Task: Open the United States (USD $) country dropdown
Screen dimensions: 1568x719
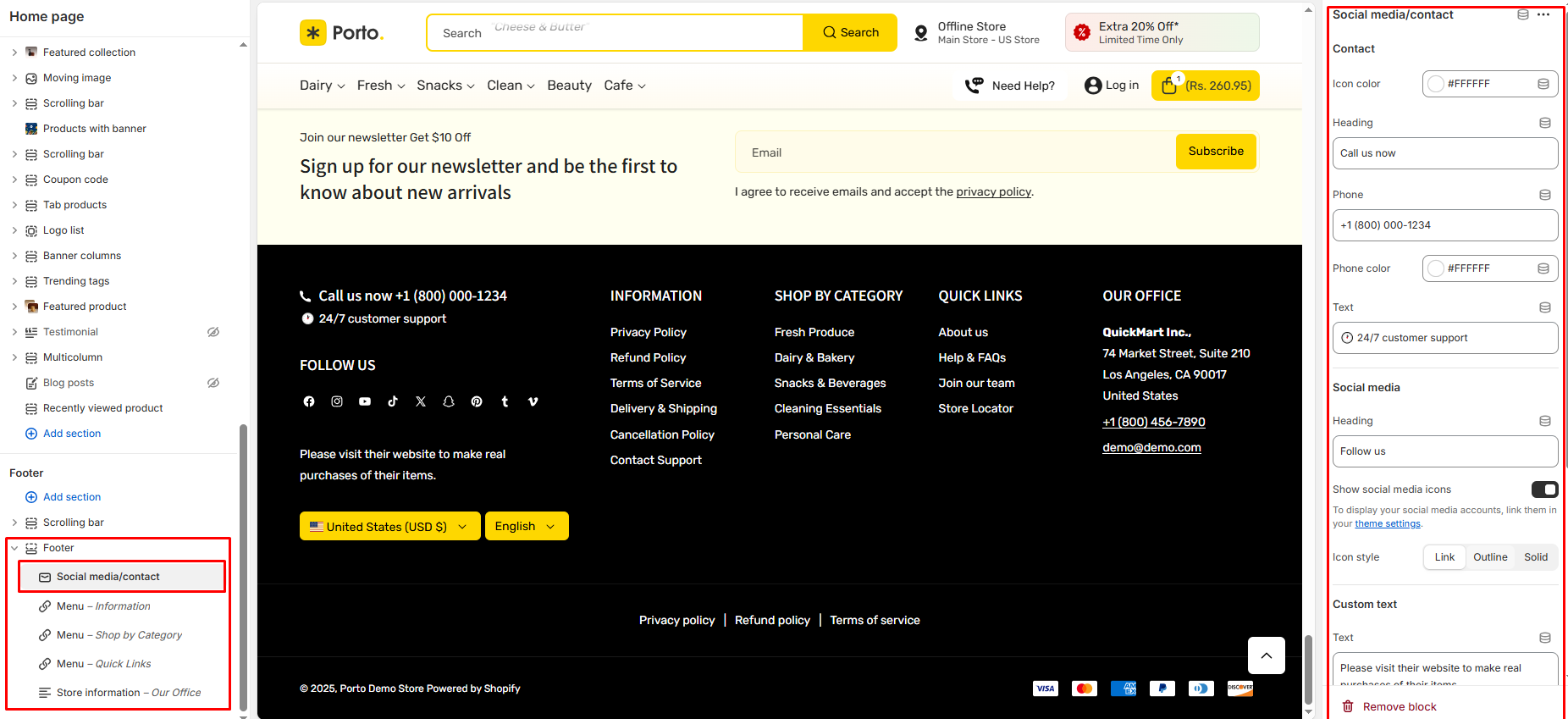Action: point(389,526)
